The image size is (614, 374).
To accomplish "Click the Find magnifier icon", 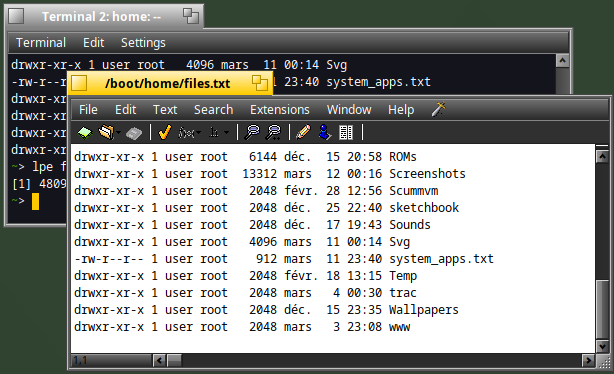I will coord(252,132).
